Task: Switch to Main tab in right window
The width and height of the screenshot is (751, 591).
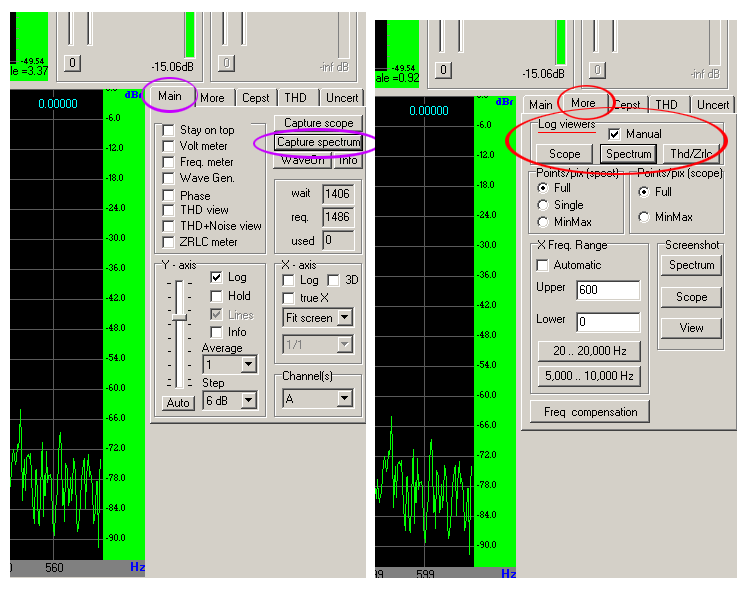Action: [541, 104]
